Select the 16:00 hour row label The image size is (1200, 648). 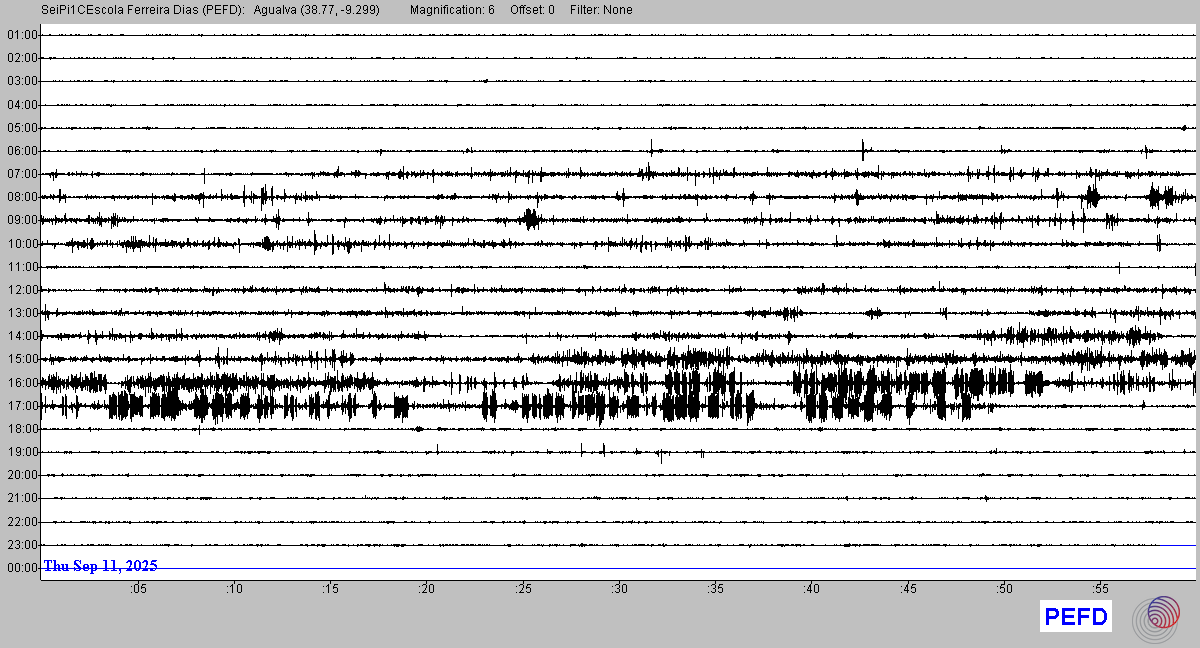click(x=22, y=383)
